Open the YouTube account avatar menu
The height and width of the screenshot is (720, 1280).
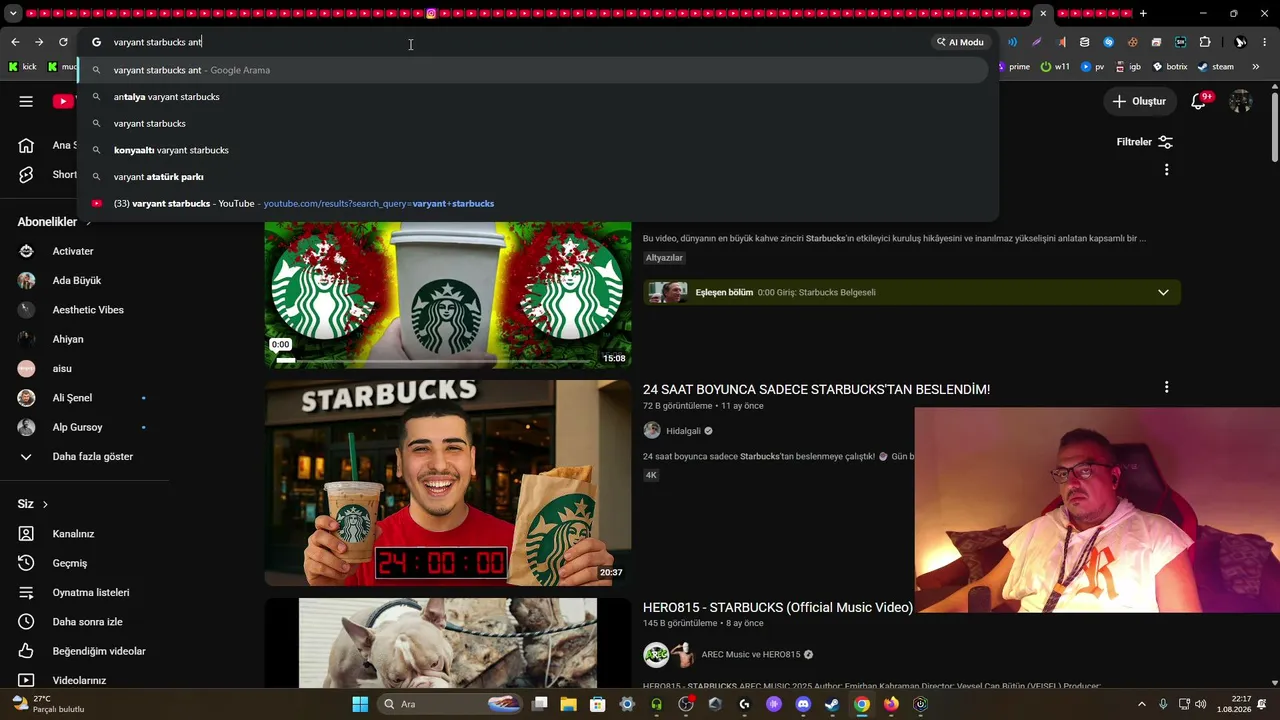(x=1241, y=101)
